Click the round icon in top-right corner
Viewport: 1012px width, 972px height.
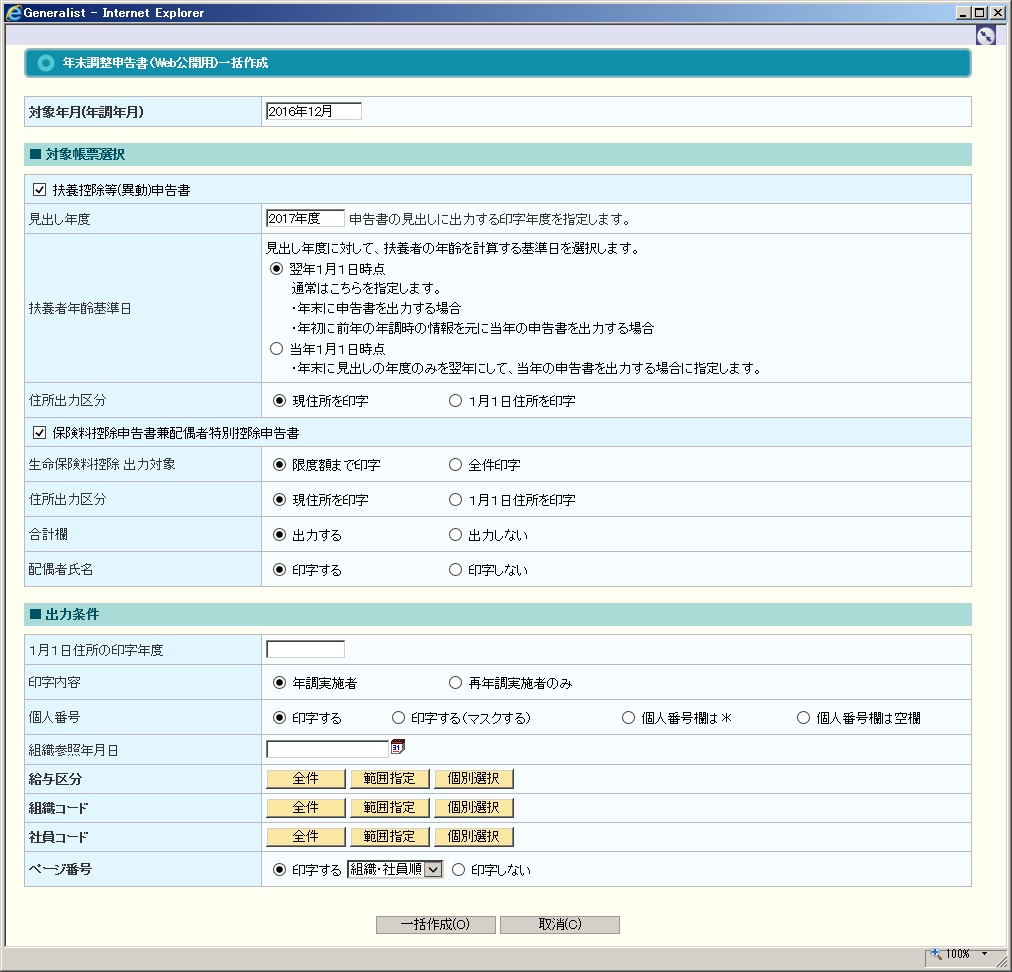click(985, 35)
